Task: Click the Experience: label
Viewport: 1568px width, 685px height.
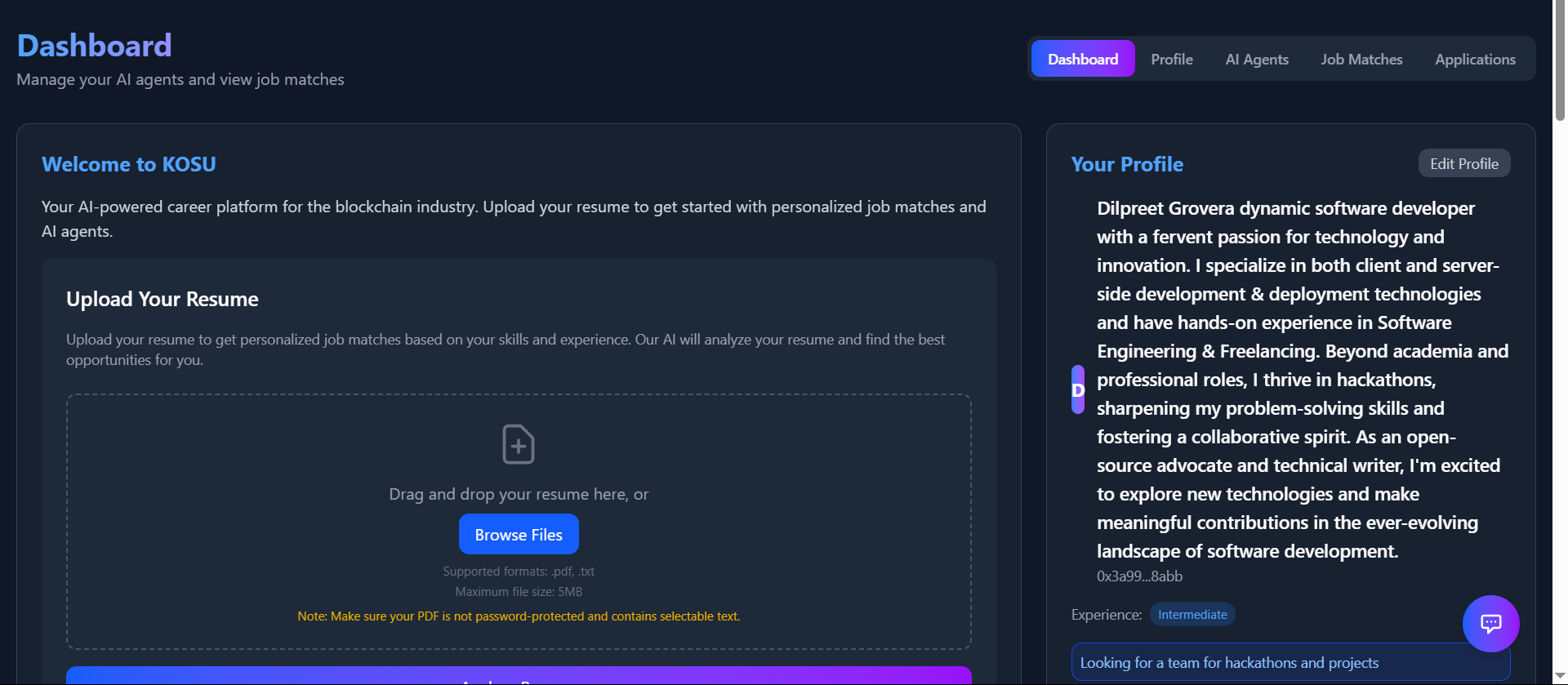Action: coord(1107,615)
